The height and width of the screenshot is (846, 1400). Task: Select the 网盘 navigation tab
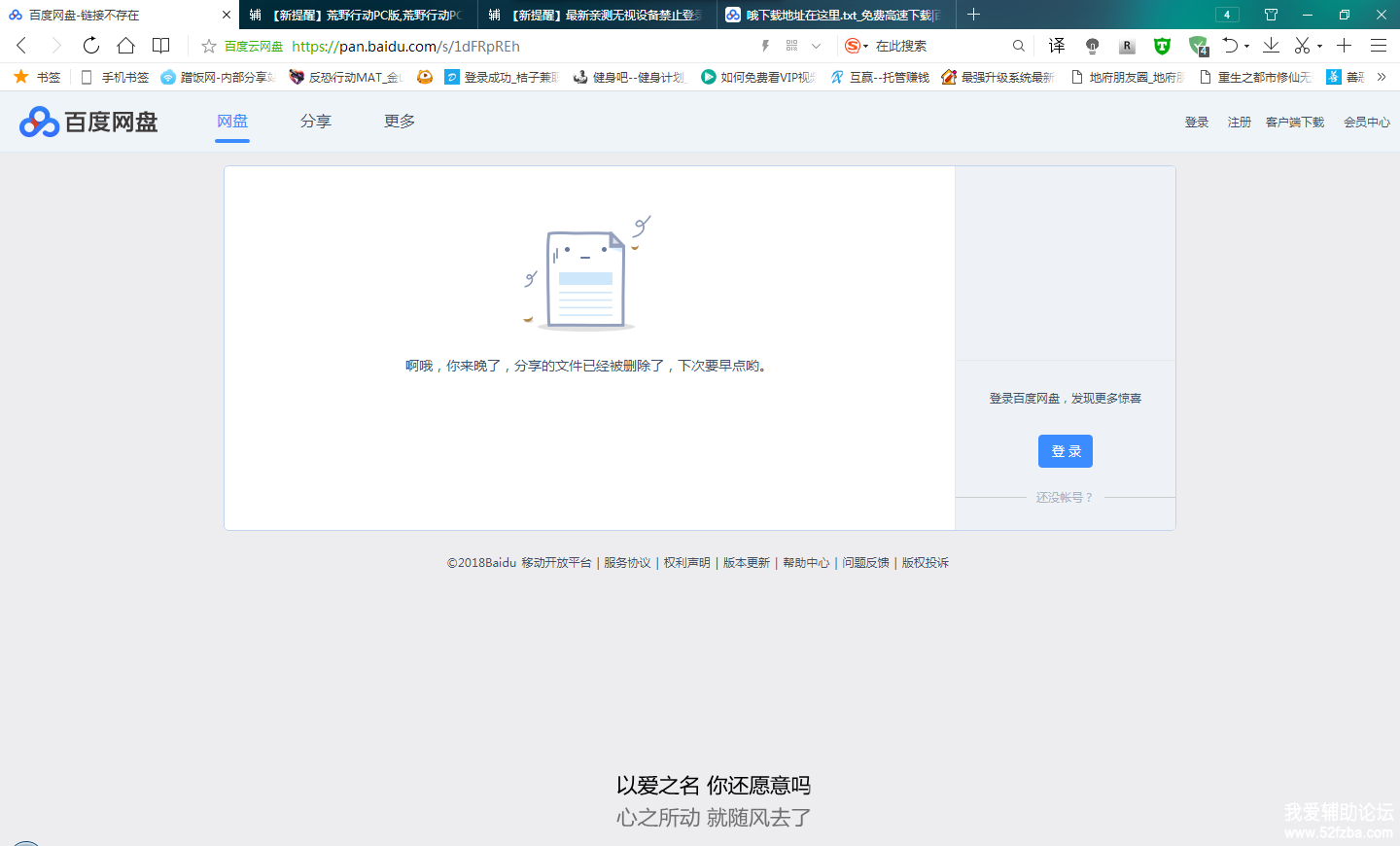[x=232, y=121]
